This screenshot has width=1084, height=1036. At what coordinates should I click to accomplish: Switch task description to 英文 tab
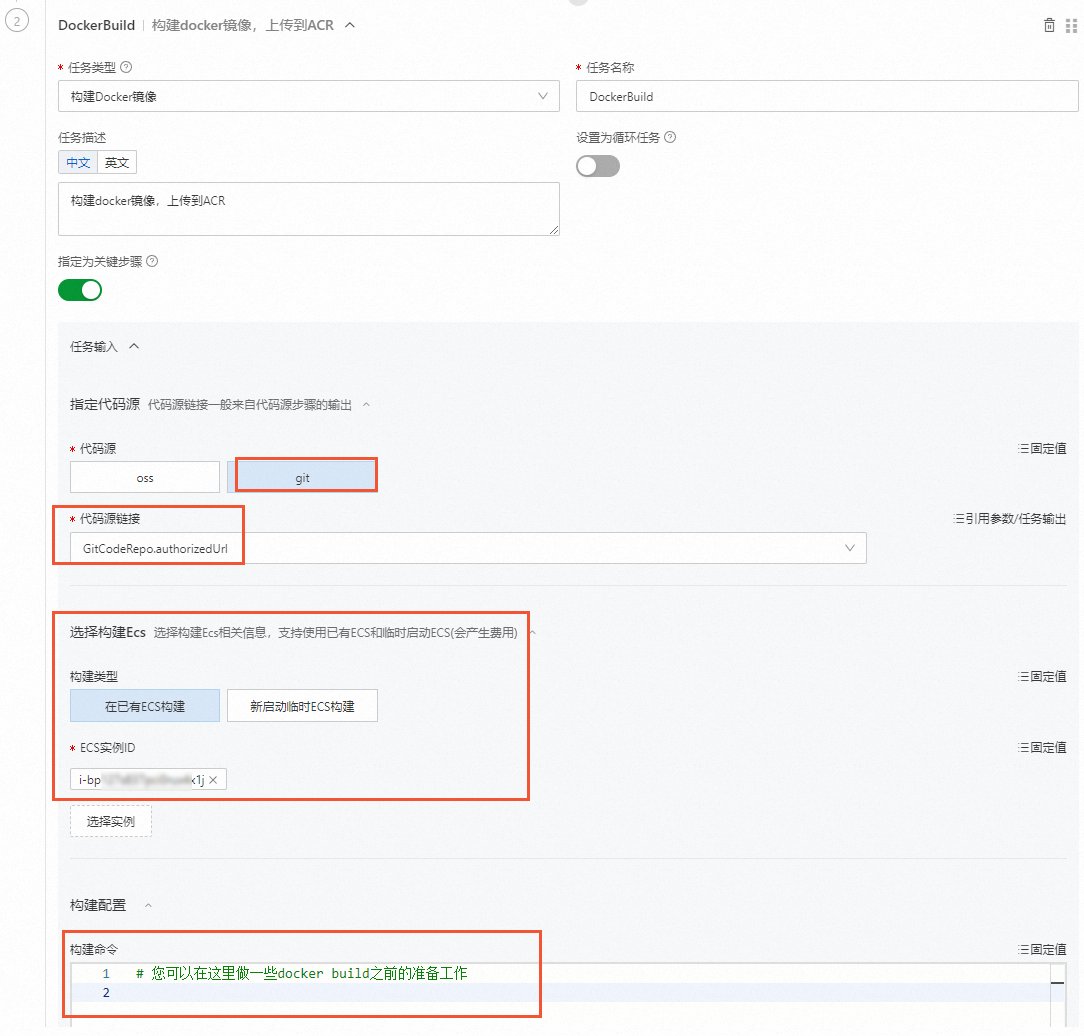(x=117, y=161)
